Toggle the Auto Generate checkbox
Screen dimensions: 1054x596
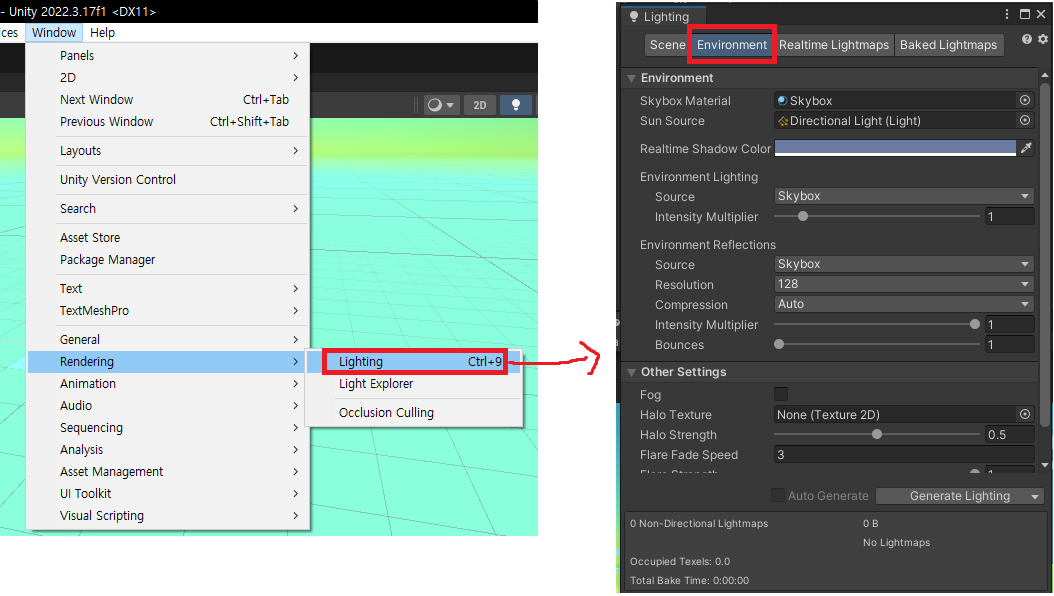coord(778,495)
